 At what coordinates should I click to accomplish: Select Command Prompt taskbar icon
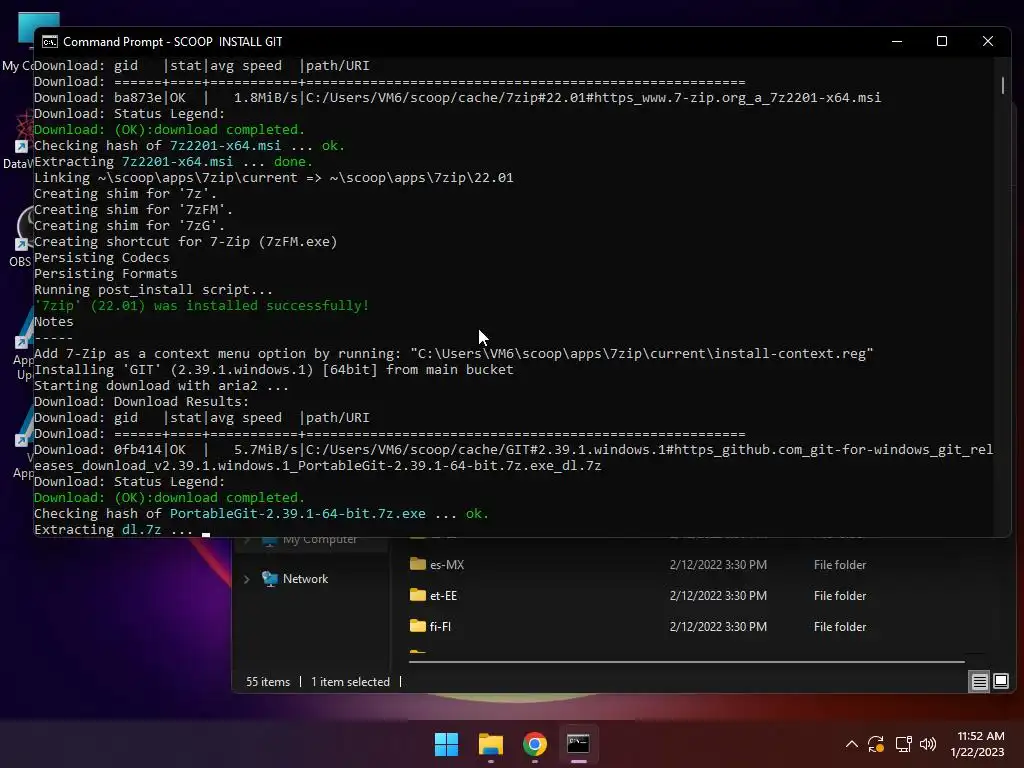coord(579,744)
